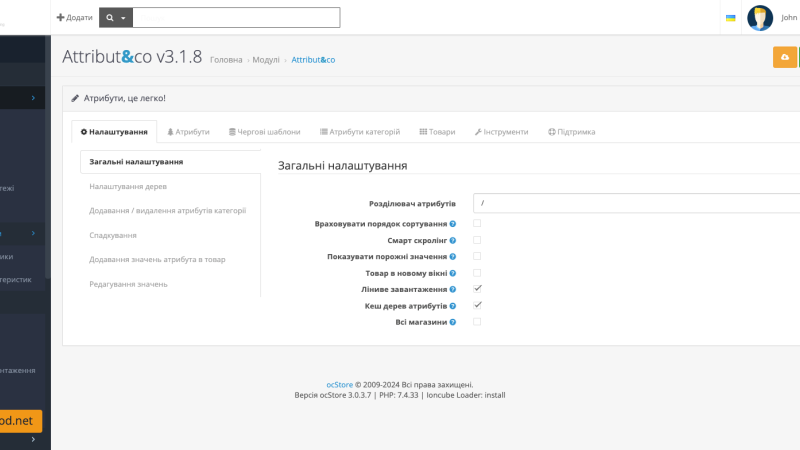Enable Враховувати порядок сортування checkbox

(477, 223)
